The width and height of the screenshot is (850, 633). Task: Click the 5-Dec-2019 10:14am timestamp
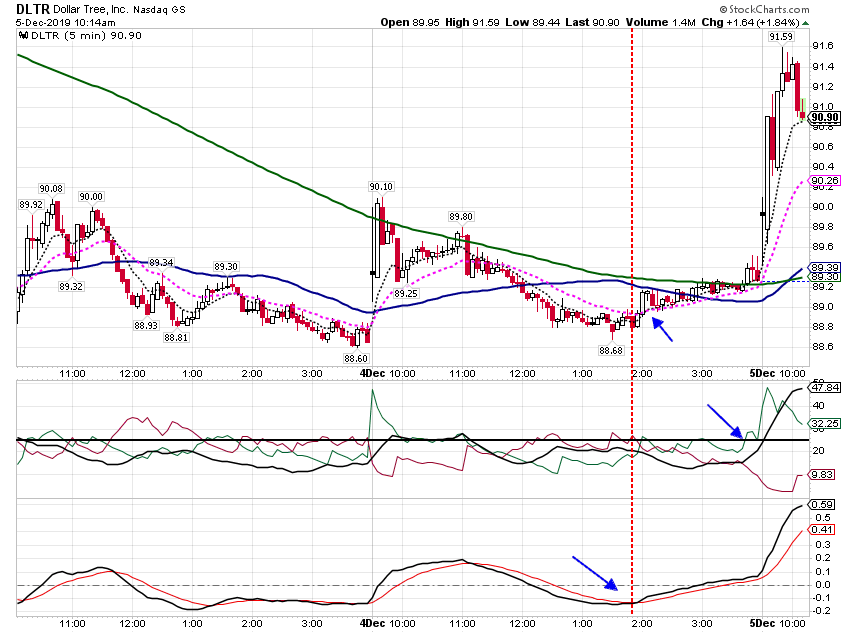[66, 23]
